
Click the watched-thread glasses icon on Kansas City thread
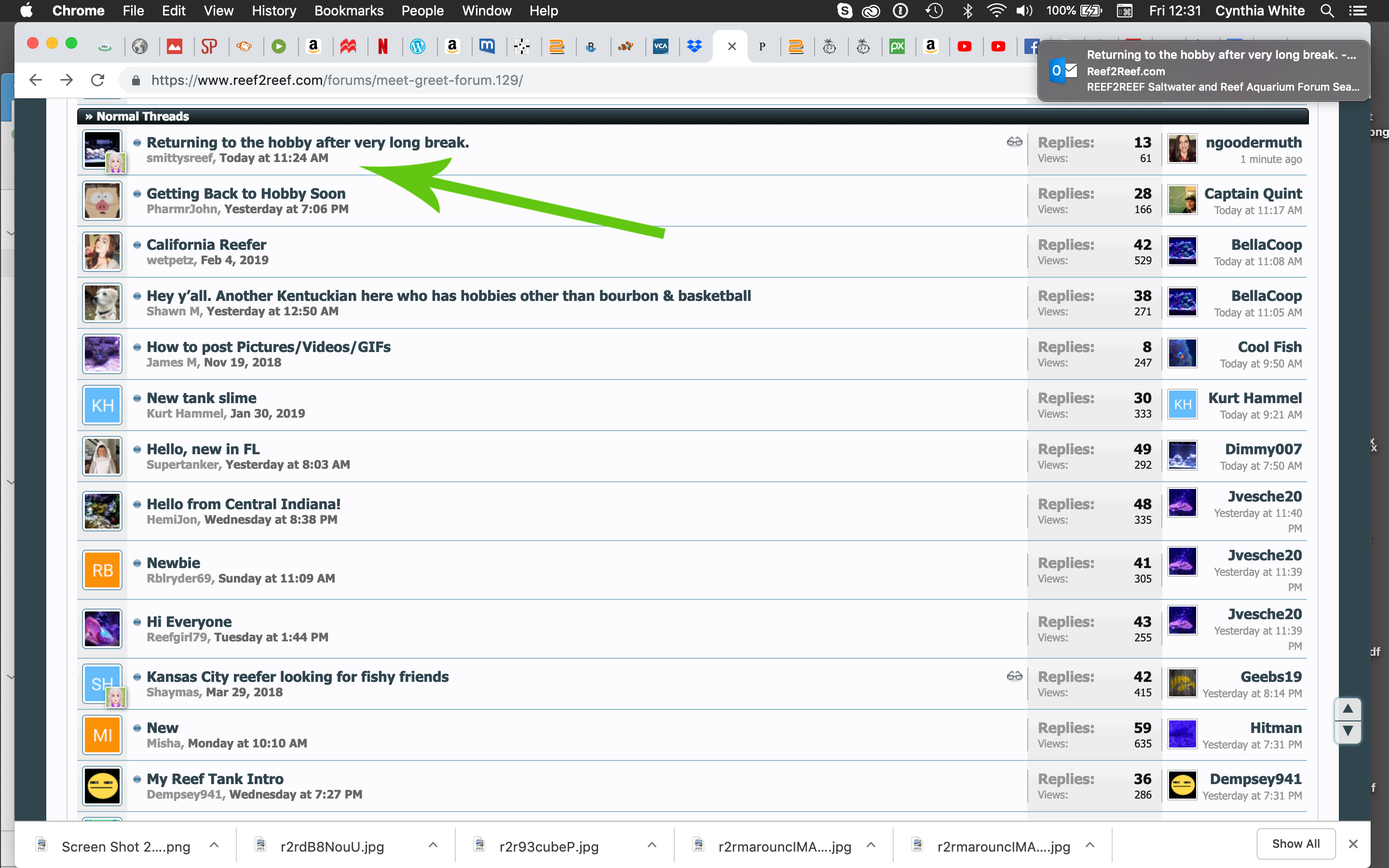[1014, 676]
